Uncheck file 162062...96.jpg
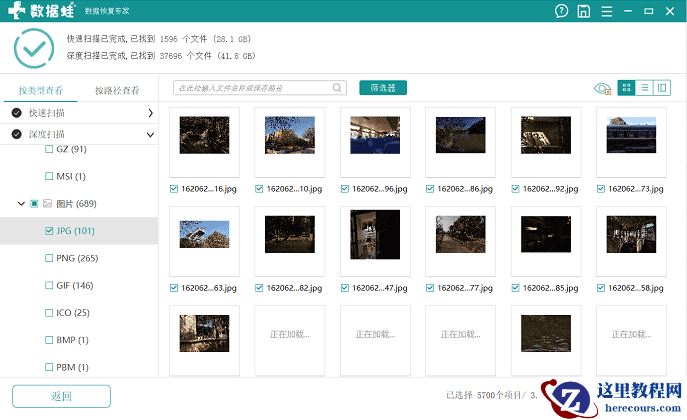Viewport: 687px width, 420px height. [x=345, y=189]
